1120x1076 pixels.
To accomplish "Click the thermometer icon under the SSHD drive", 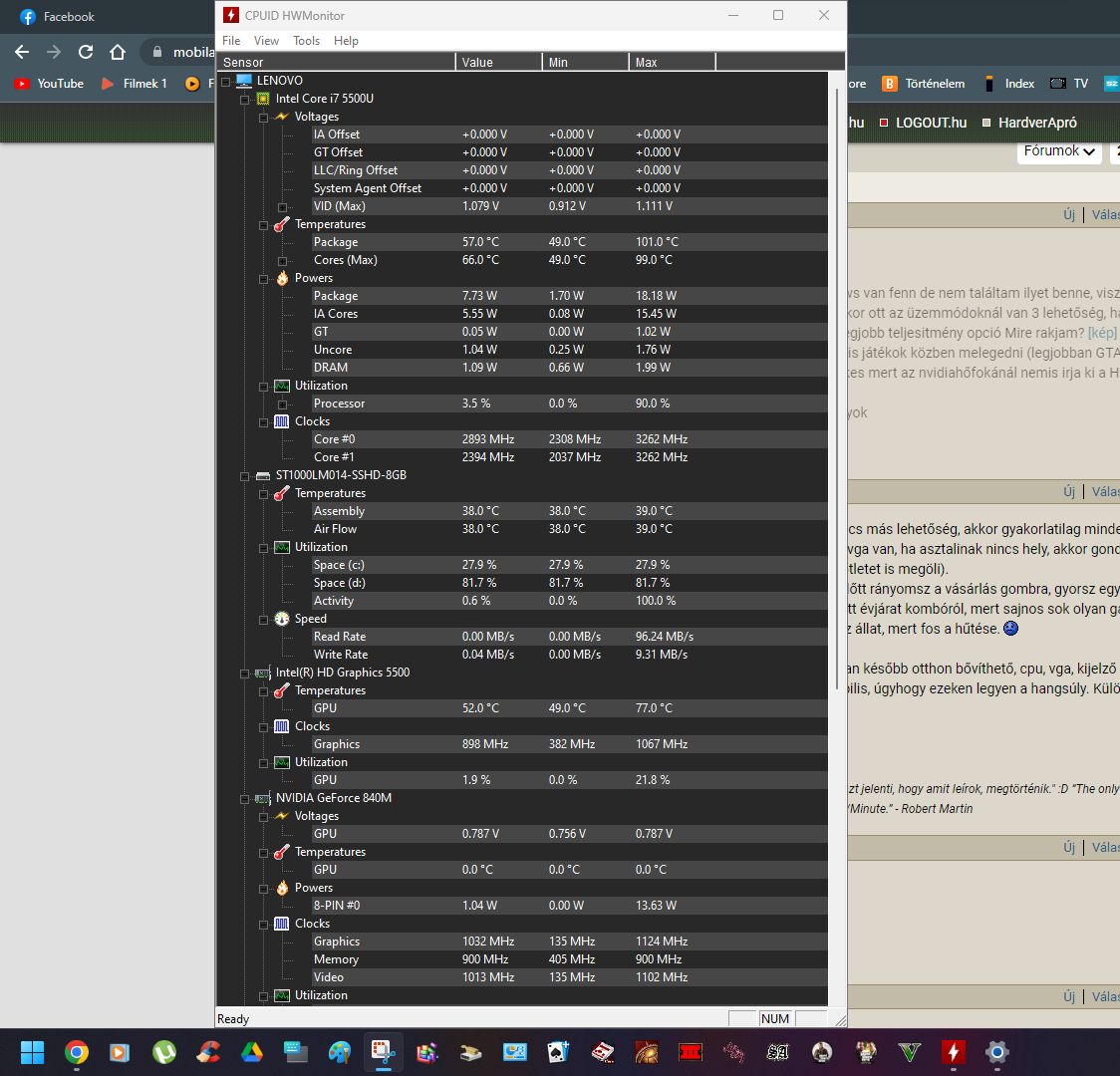I will pos(282,493).
